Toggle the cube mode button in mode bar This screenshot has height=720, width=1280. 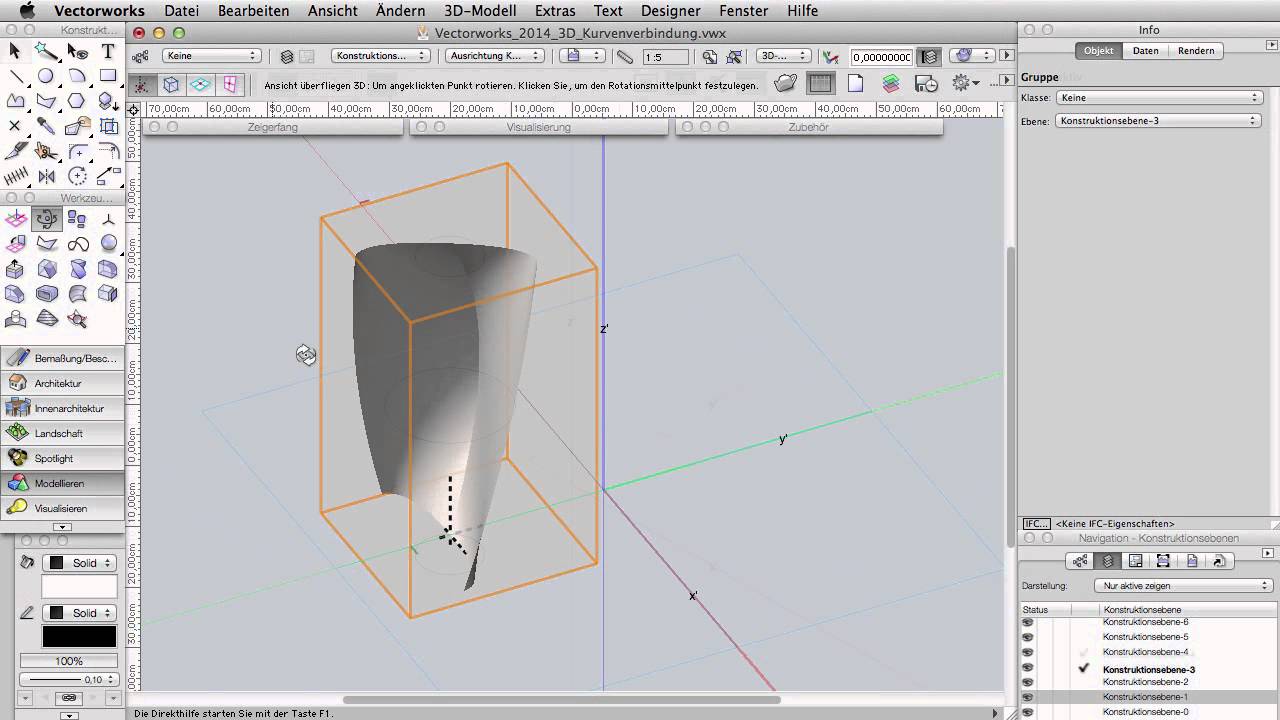[171, 85]
